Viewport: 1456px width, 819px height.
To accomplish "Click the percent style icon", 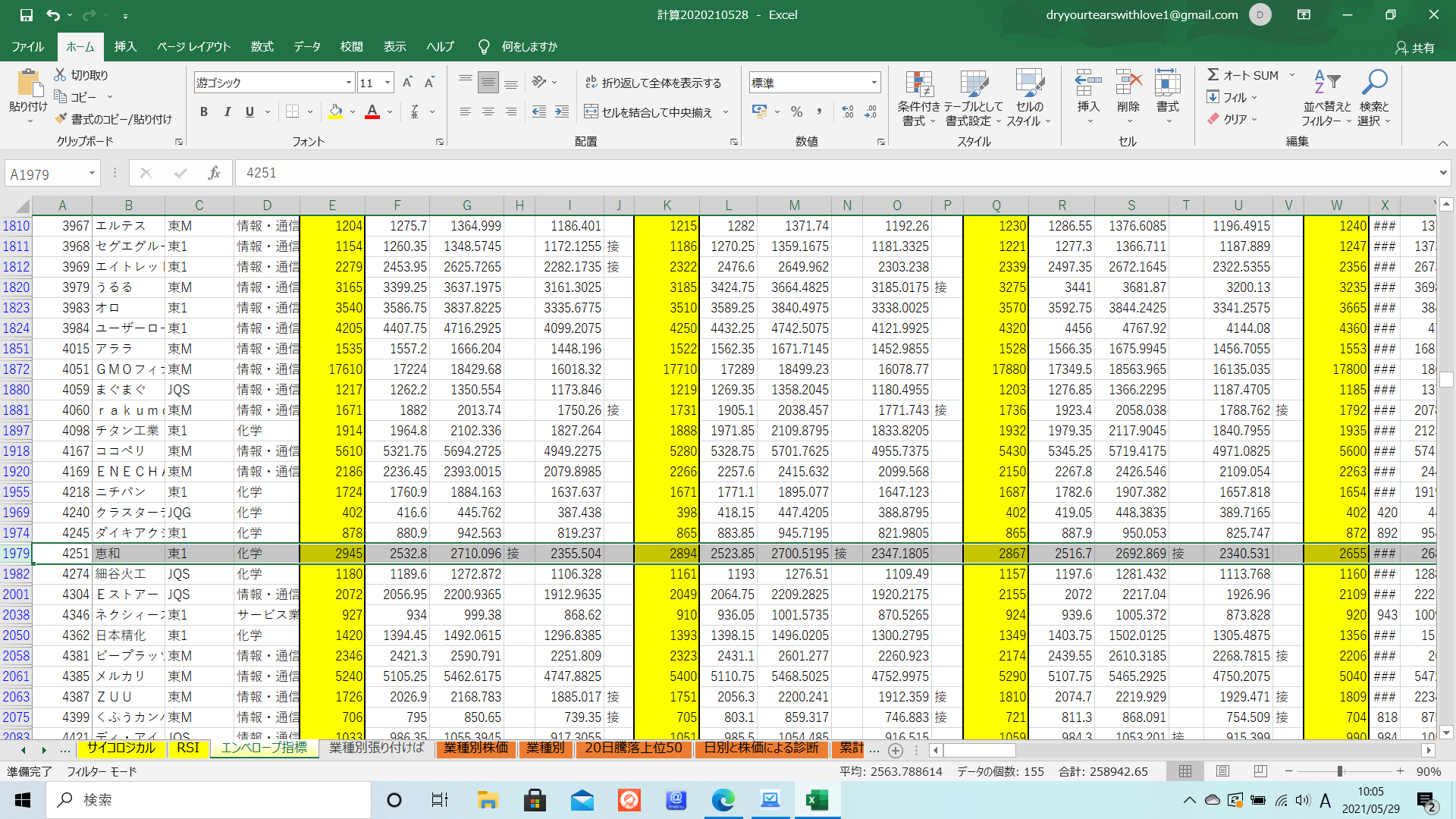I will (796, 112).
